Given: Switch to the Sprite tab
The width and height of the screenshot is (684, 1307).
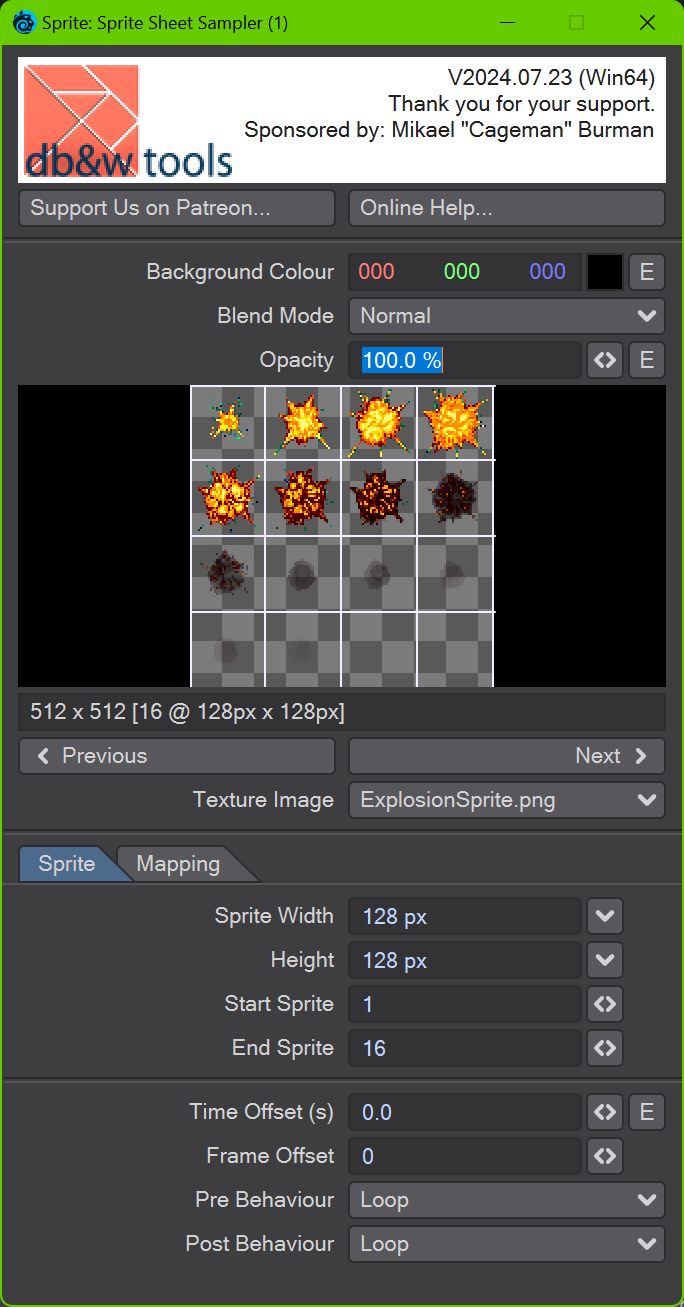Looking at the screenshot, I should click(67, 864).
